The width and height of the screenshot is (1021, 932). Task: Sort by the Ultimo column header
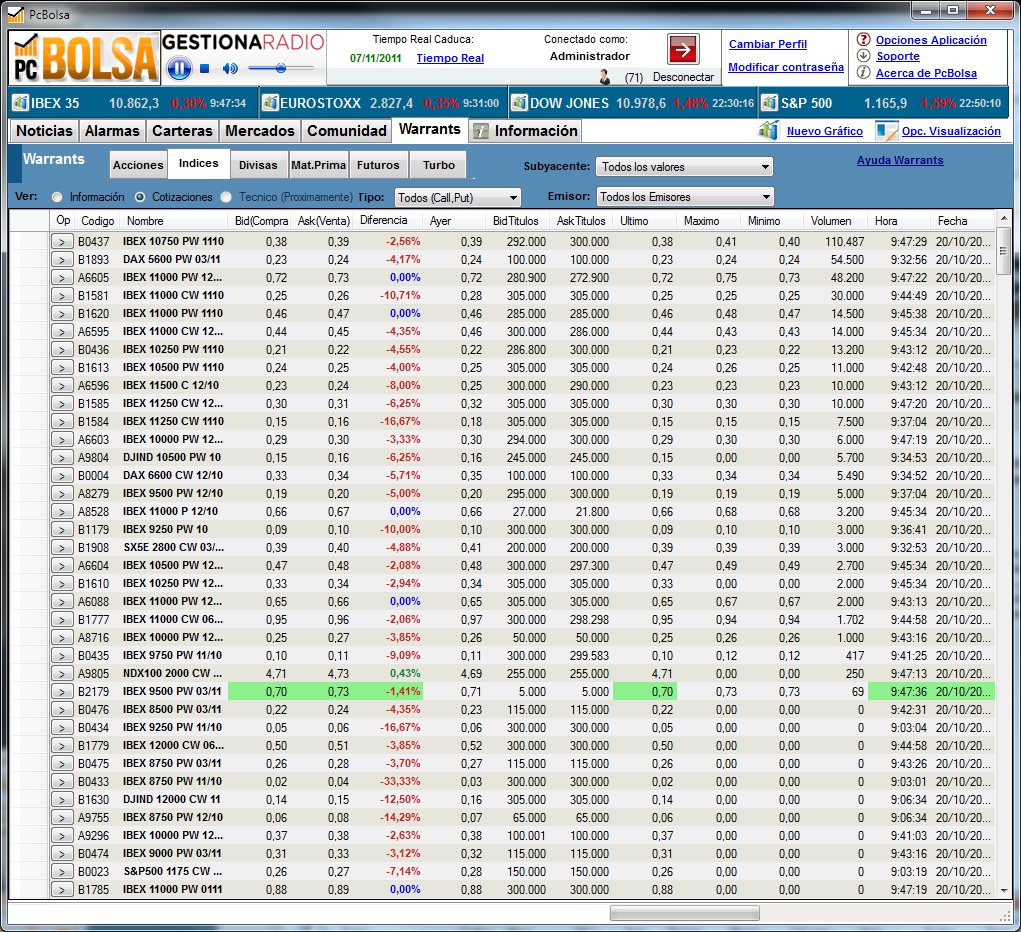pos(645,221)
